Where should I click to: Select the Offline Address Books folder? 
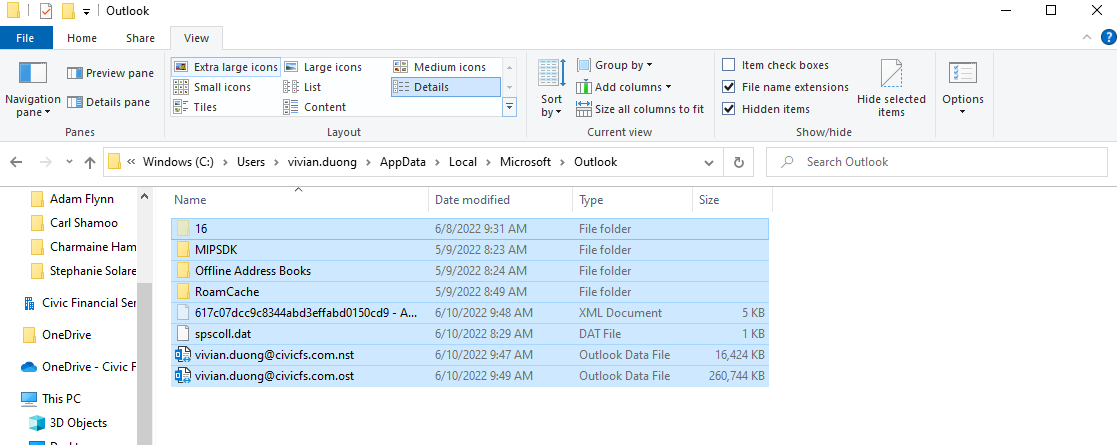coord(470,271)
